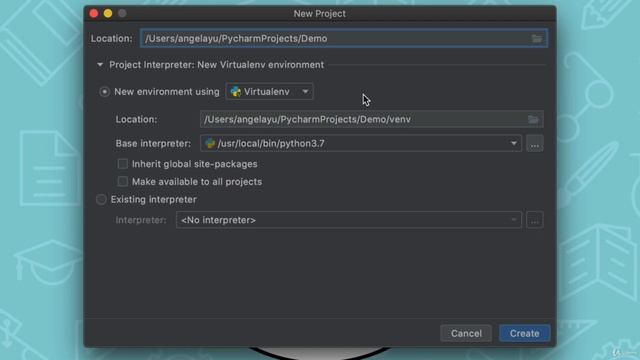
Task: Click the New Project window title
Action: pos(320,13)
